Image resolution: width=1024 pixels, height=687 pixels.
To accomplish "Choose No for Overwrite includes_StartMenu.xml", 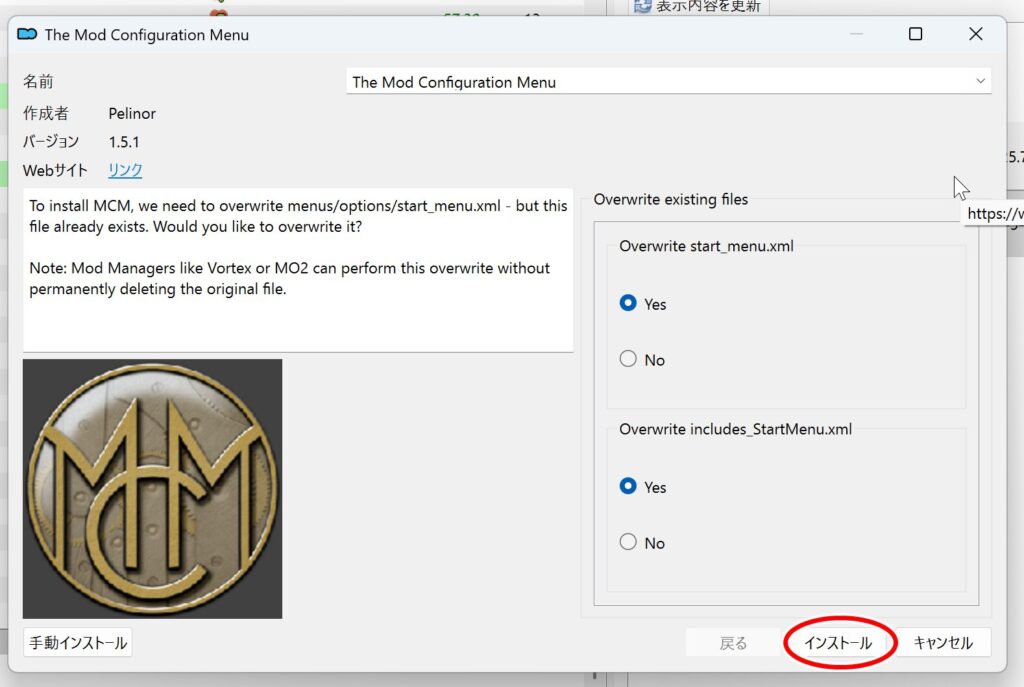I will pos(628,542).
